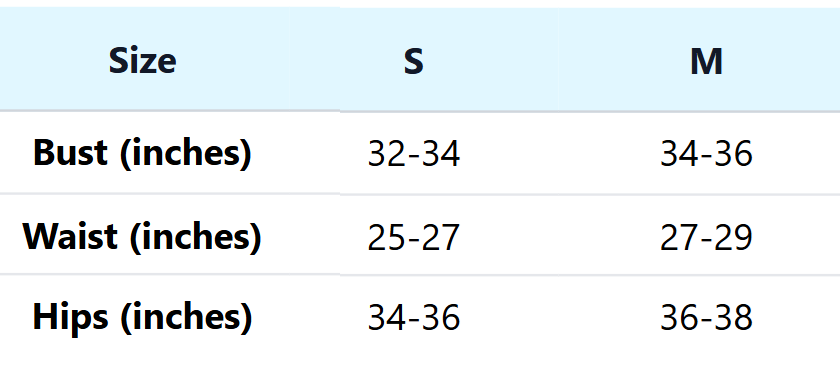Click the Hips (inches) row label
This screenshot has height=388, width=840.
[142, 317]
